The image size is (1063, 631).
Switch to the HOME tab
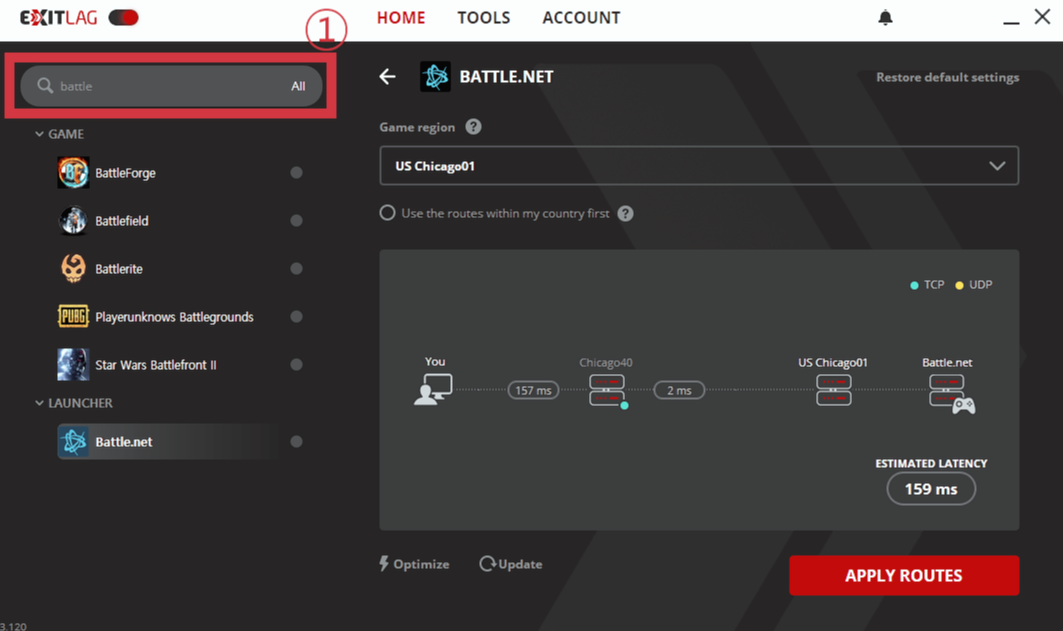click(x=401, y=18)
